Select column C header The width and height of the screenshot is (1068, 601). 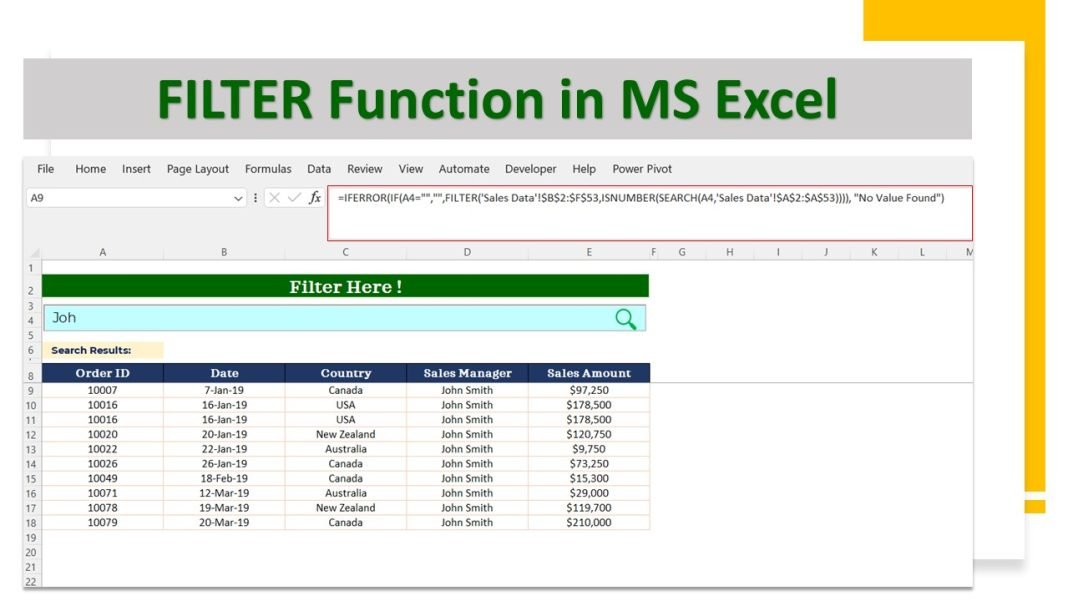coord(345,252)
